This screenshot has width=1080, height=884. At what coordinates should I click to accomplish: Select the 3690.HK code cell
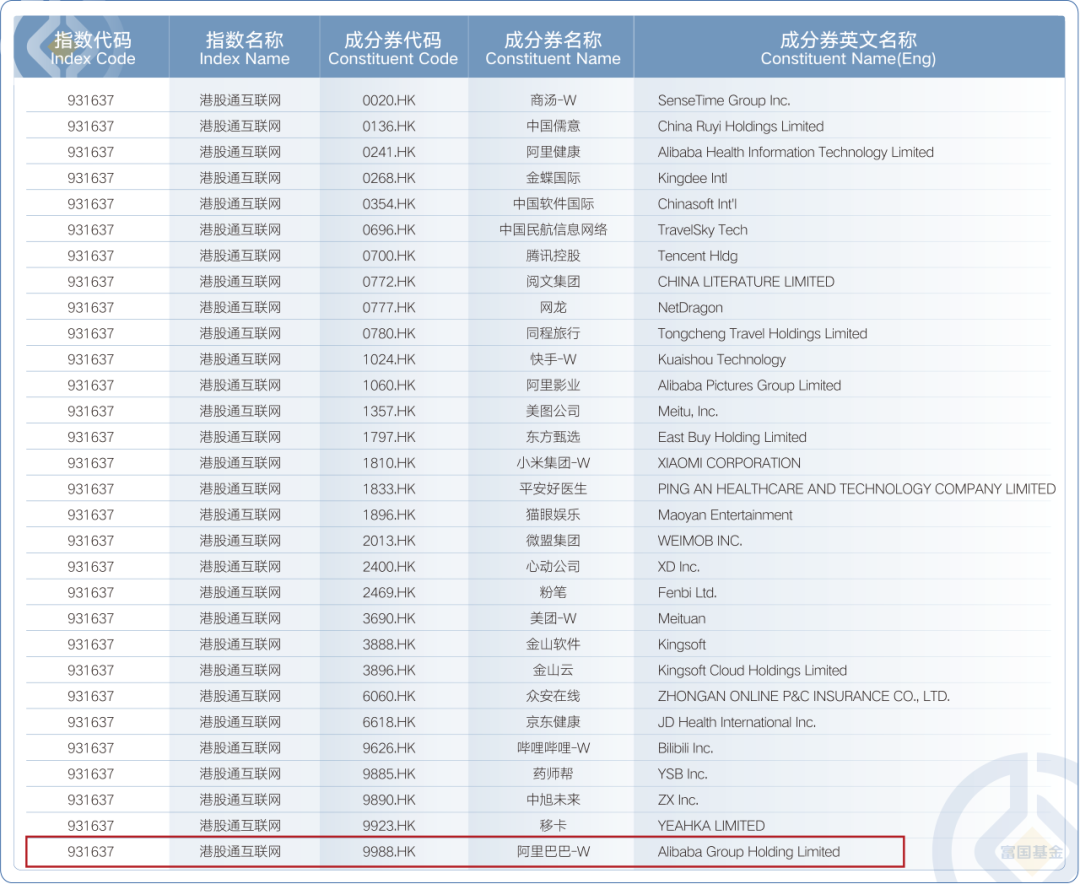389,619
